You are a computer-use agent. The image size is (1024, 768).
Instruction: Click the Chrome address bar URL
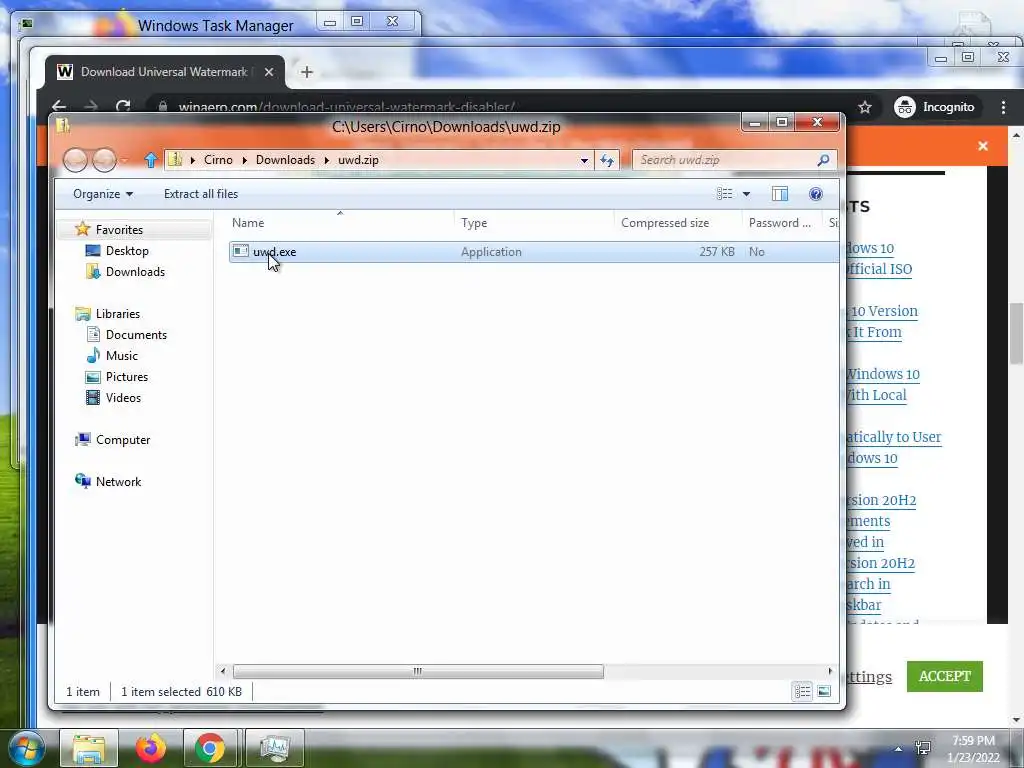(347, 106)
